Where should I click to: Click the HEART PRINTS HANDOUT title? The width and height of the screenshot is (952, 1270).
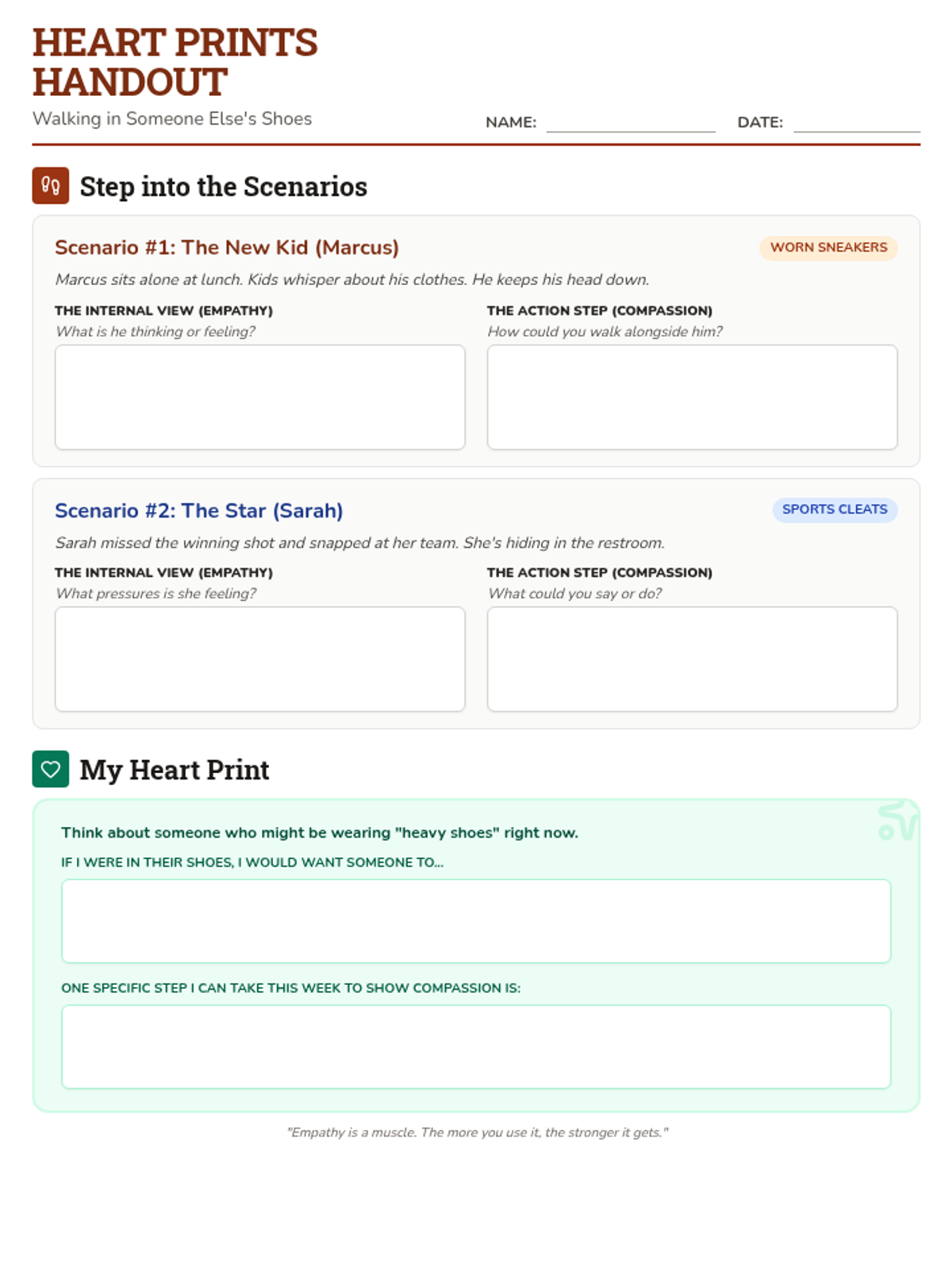click(x=175, y=63)
